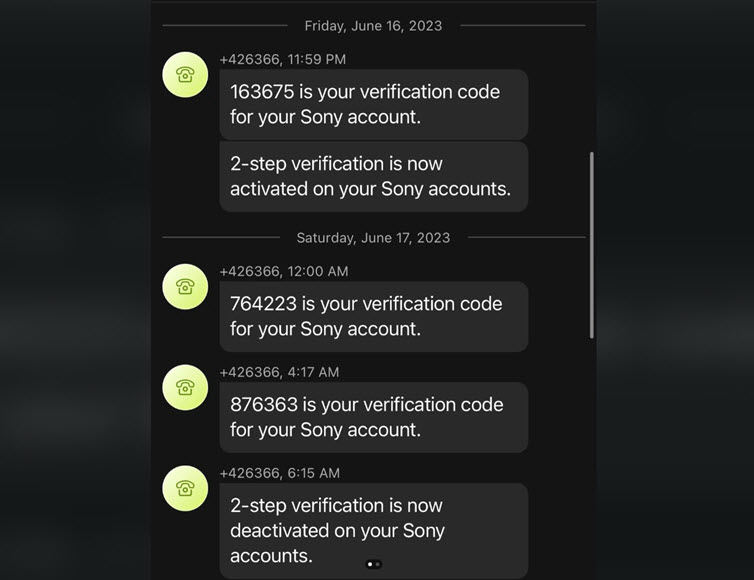Viewport: 754px width, 580px height.
Task: Select the message with verification code 163675
Action: 373,104
